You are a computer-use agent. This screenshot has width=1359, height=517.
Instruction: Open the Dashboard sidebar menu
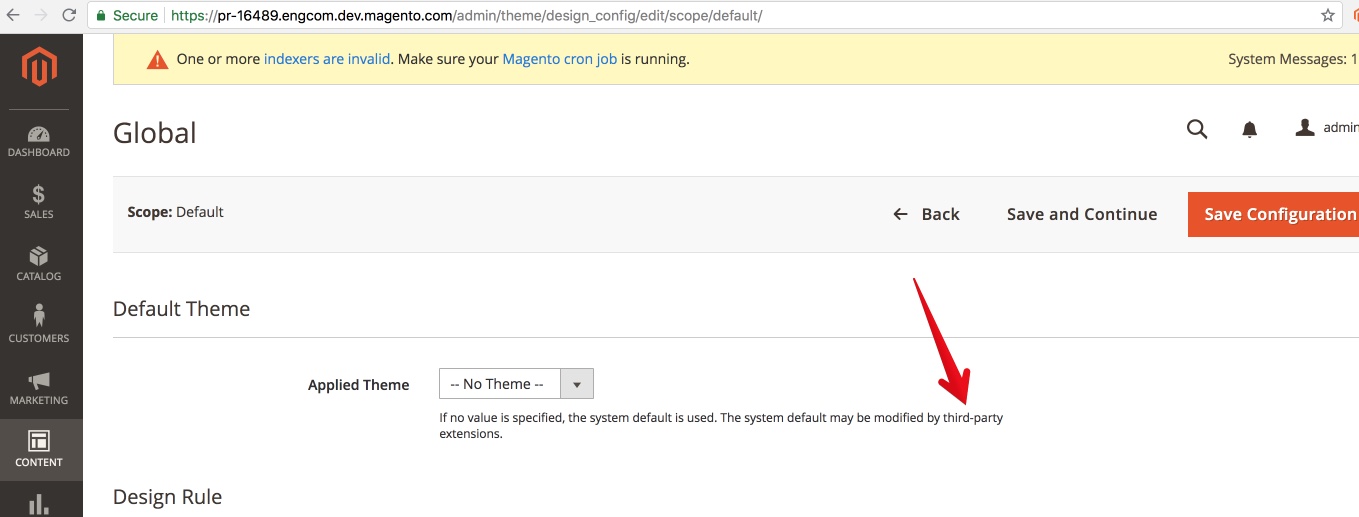pos(39,141)
